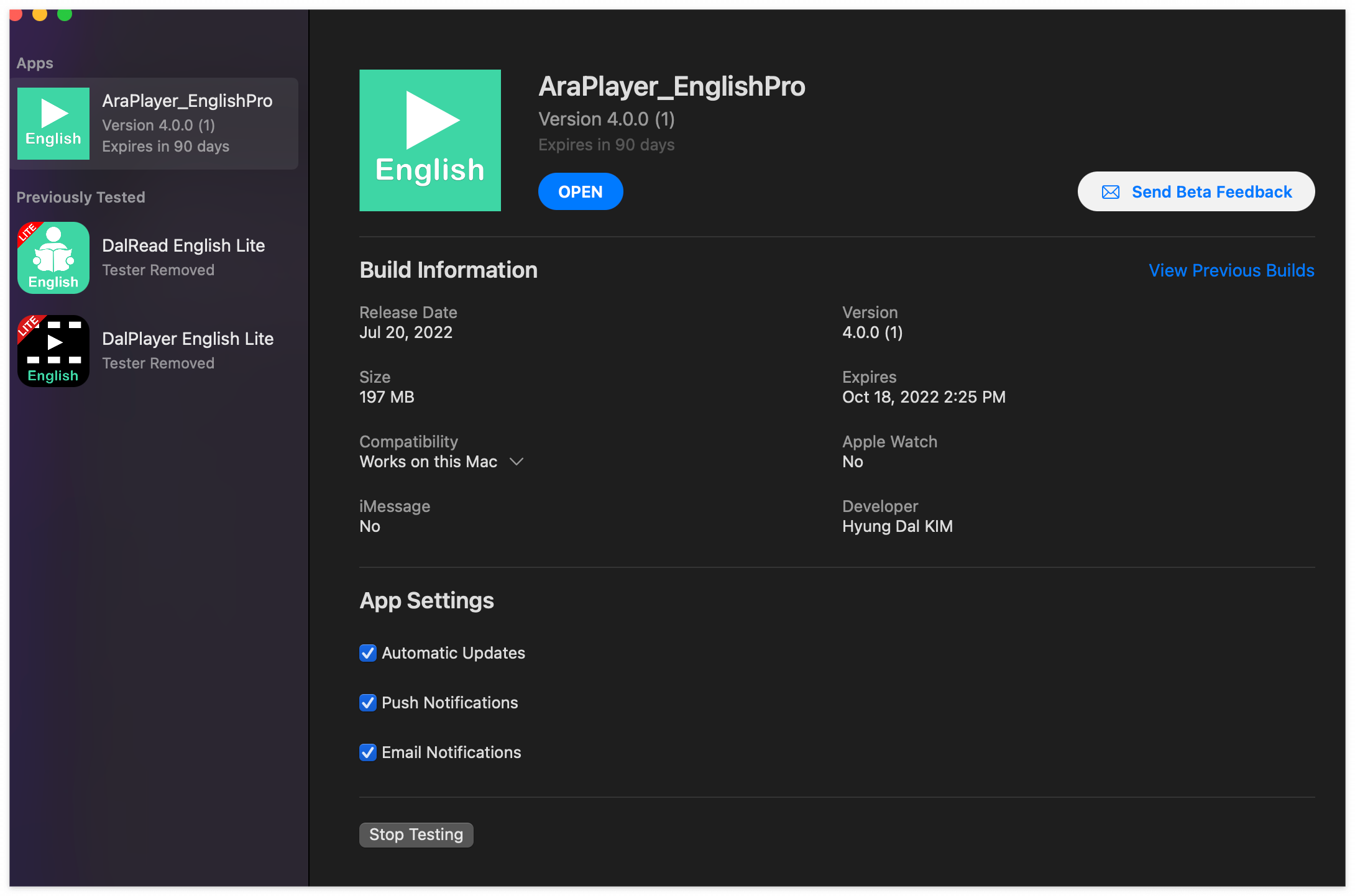
Task: Select the AraPlayer_EnglishPro sidebar entry
Action: 186,124
